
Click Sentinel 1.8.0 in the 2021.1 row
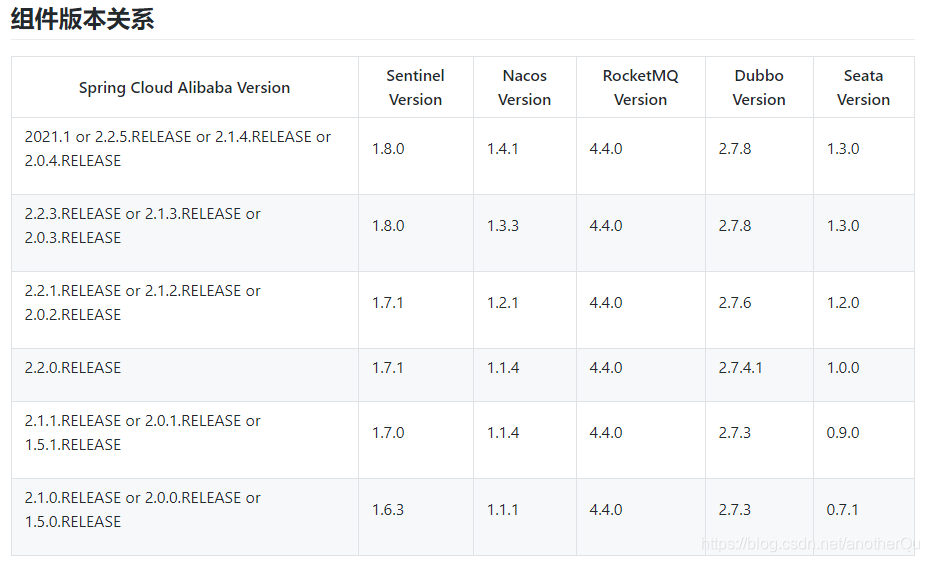pos(415,156)
